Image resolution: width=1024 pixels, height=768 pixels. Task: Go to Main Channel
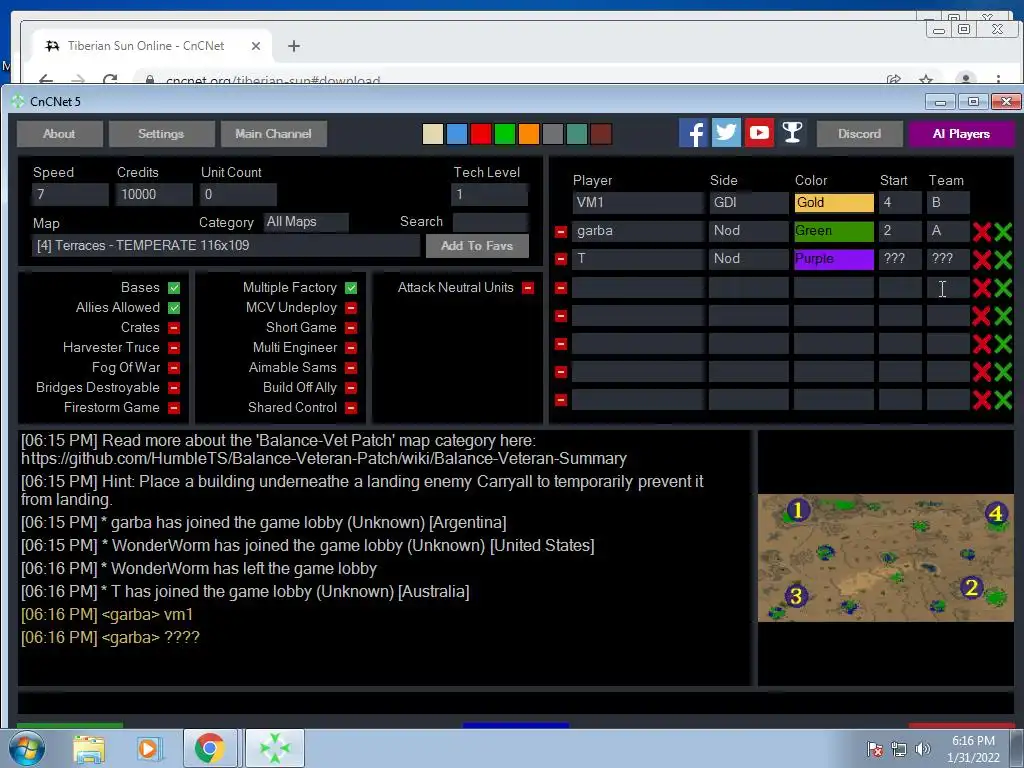[x=274, y=134]
